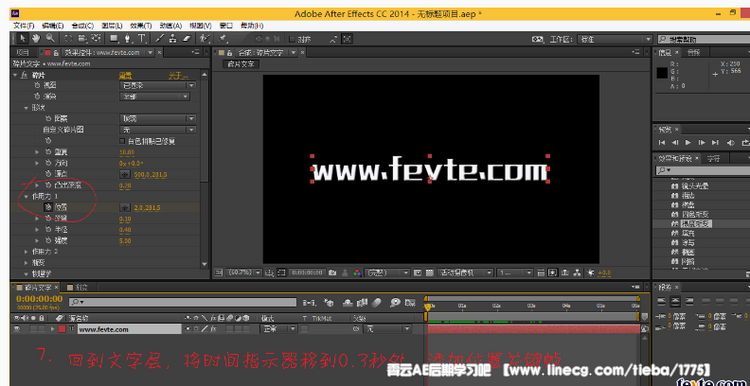
Task: Toggle the checkbox under the custom shatter map dropdown
Action: pyautogui.click(x=122, y=141)
